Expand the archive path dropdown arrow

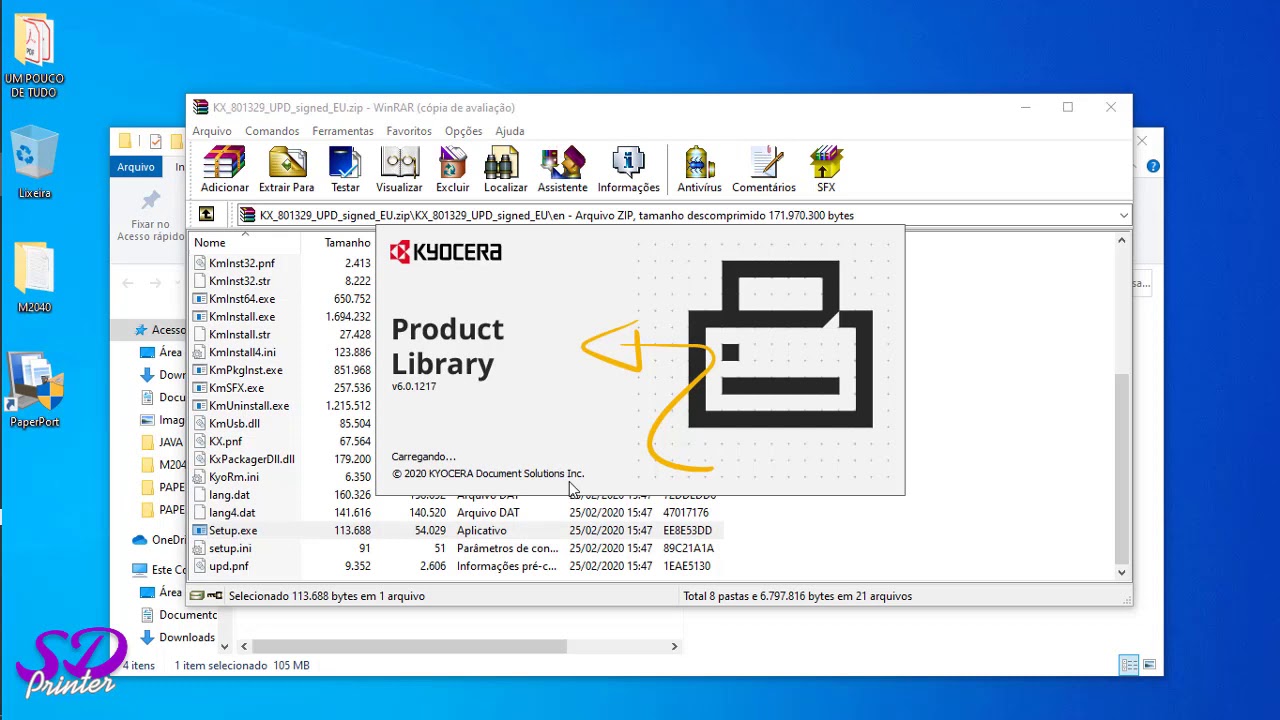(x=1123, y=215)
